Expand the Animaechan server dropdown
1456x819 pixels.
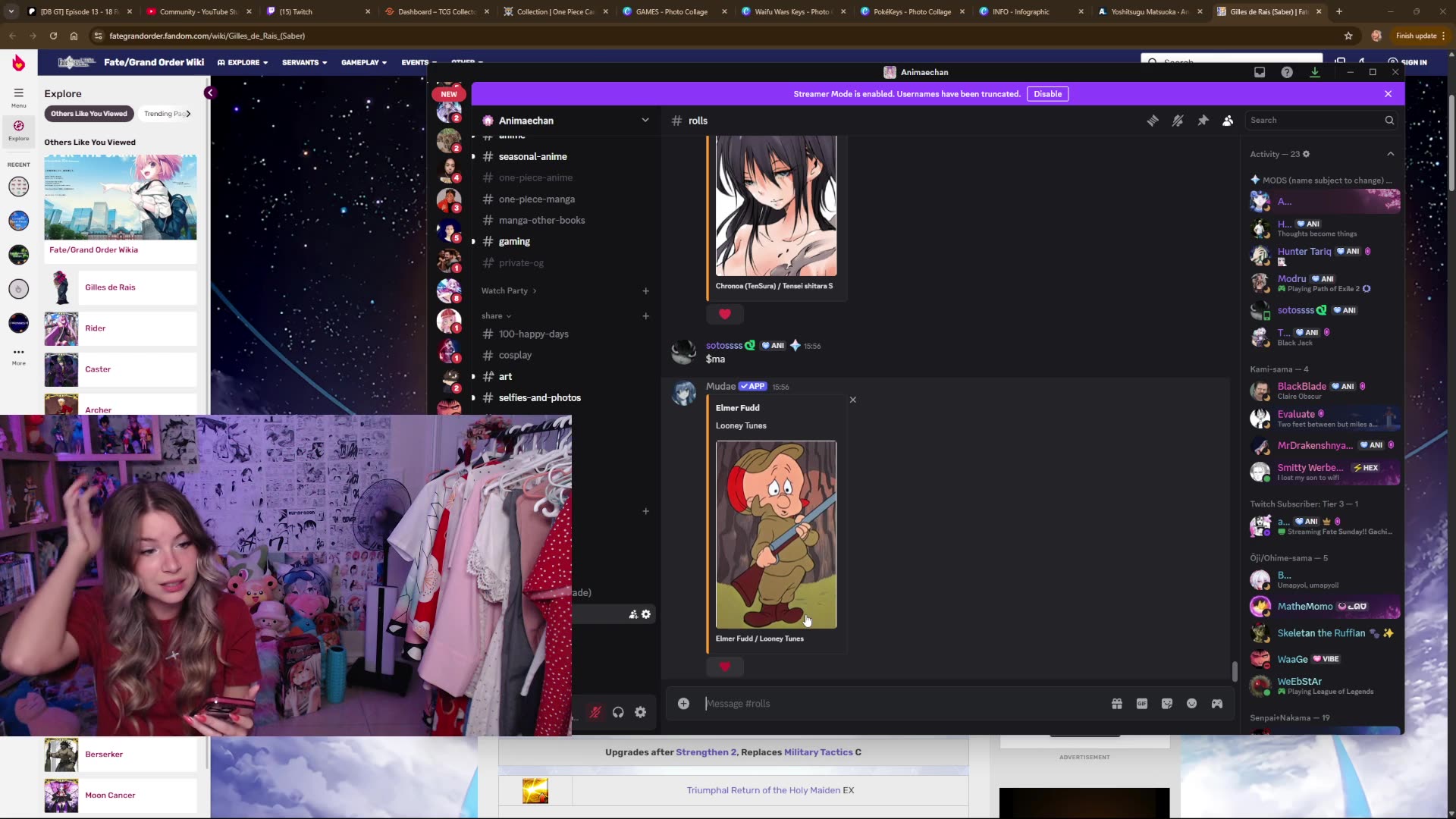645,120
